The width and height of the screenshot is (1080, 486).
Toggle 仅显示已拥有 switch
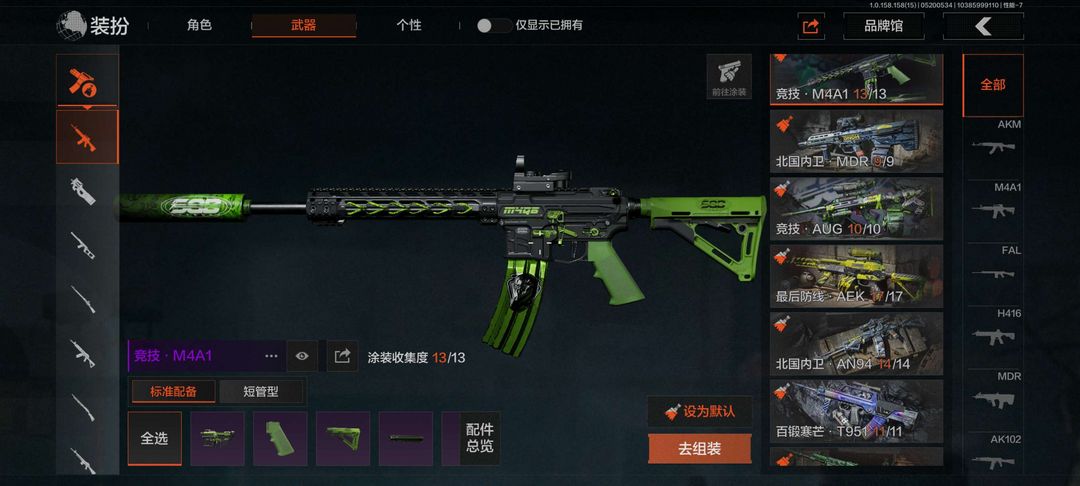pos(494,25)
